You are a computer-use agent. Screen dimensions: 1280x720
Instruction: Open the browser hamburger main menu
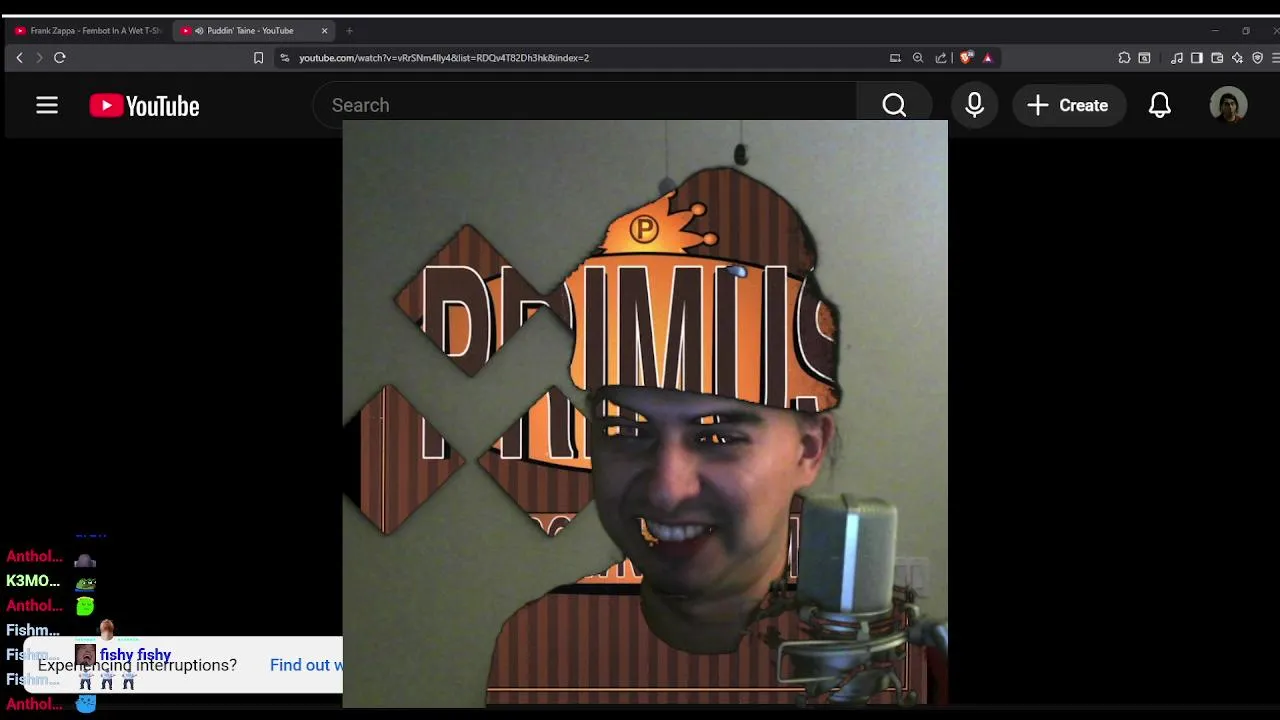[x=1276, y=58]
